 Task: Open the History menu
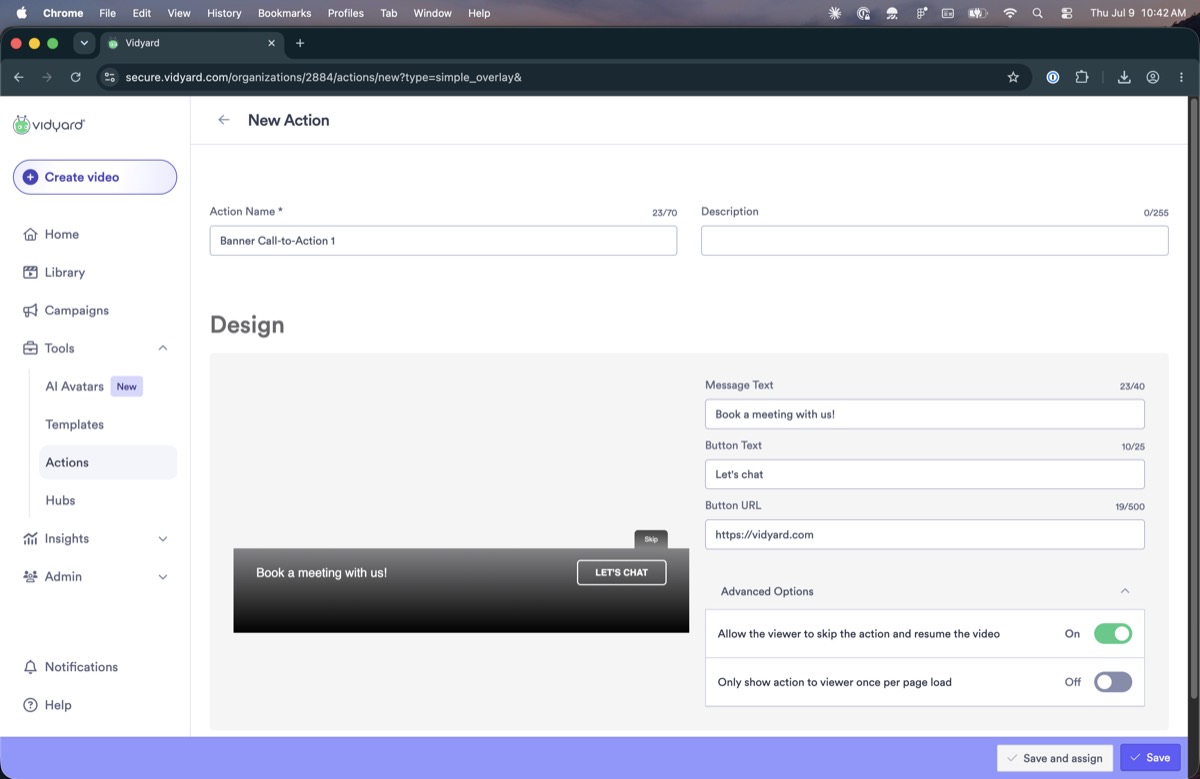click(224, 13)
